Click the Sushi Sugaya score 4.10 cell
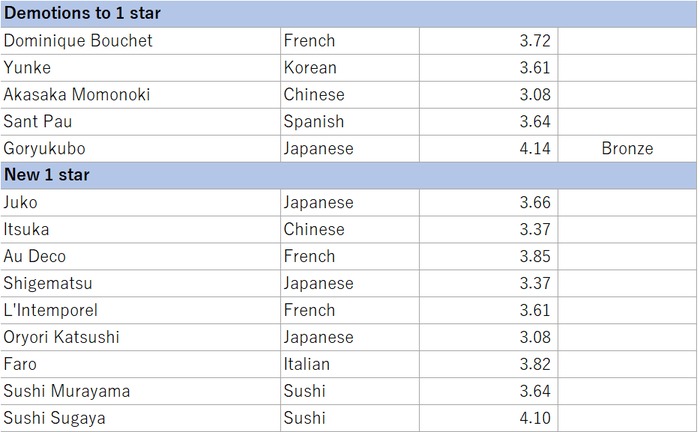 pos(488,418)
